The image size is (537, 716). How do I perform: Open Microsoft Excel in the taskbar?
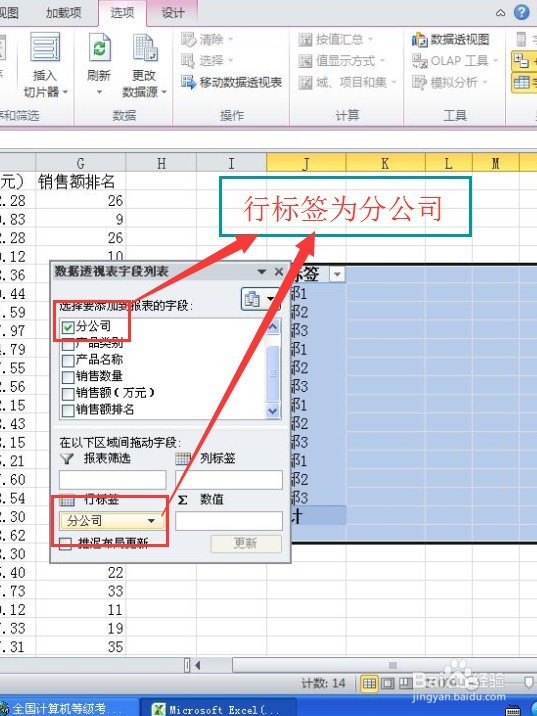(217, 707)
